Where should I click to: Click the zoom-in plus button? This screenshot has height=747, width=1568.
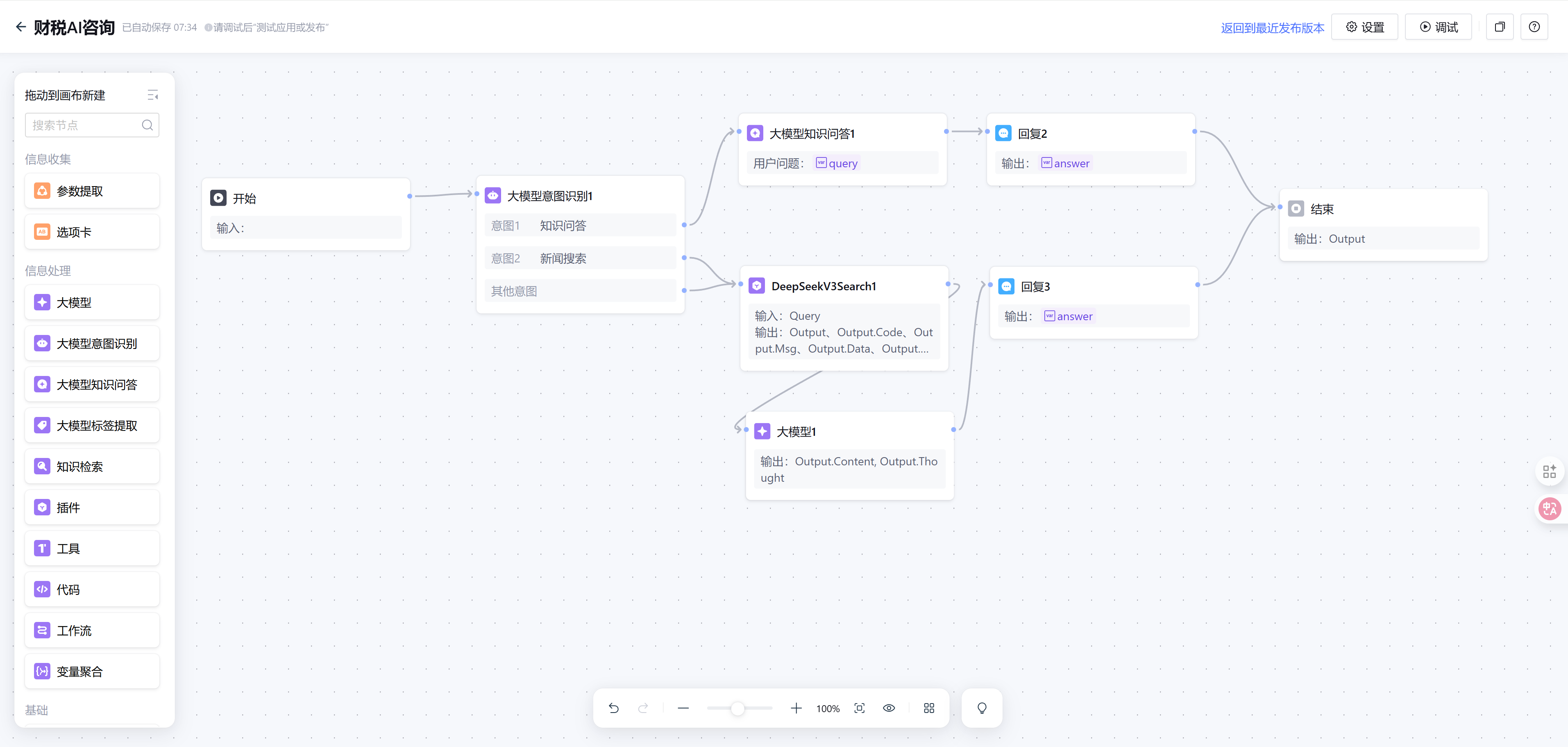click(x=796, y=708)
